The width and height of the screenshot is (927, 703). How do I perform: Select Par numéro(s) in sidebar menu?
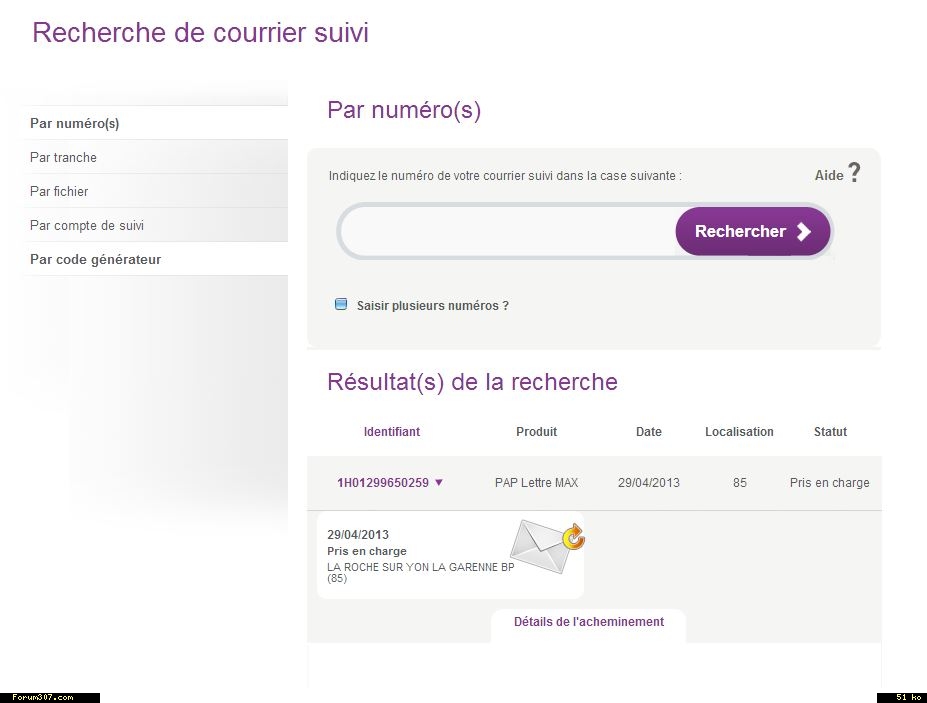pos(75,123)
